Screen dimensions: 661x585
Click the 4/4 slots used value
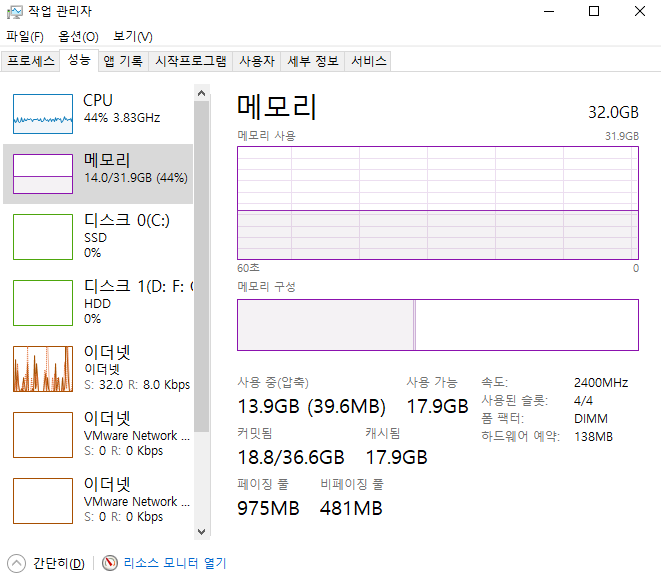coord(583,400)
